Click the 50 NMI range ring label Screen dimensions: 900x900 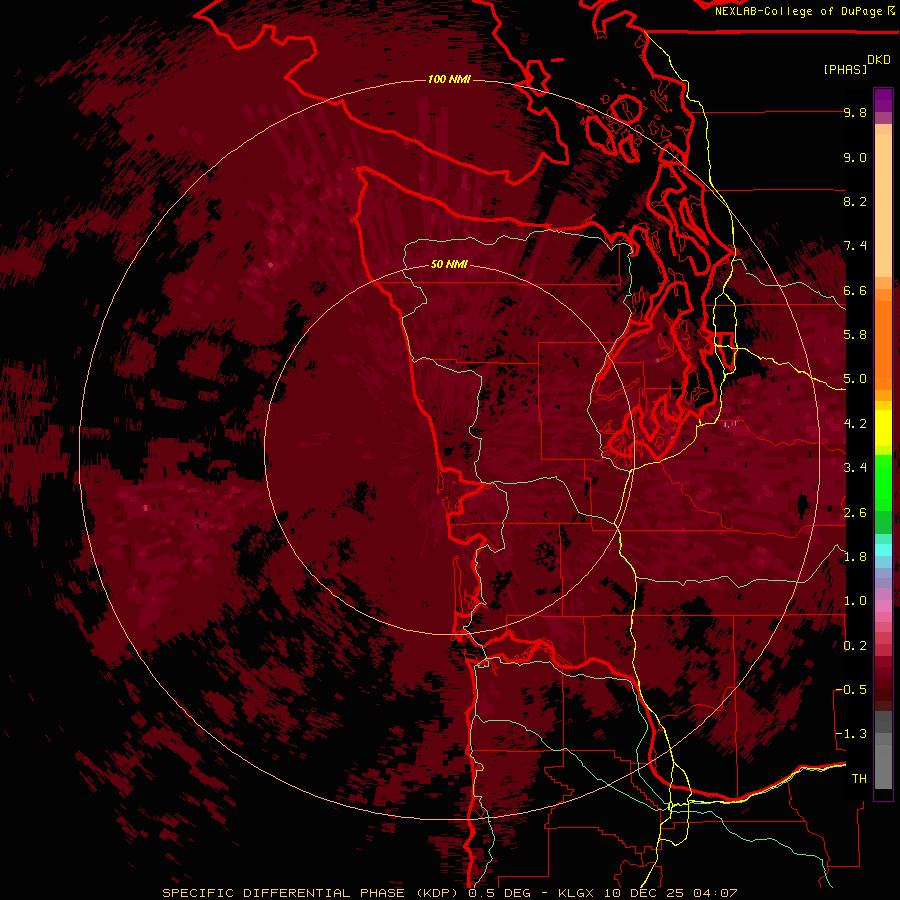pyautogui.click(x=449, y=264)
